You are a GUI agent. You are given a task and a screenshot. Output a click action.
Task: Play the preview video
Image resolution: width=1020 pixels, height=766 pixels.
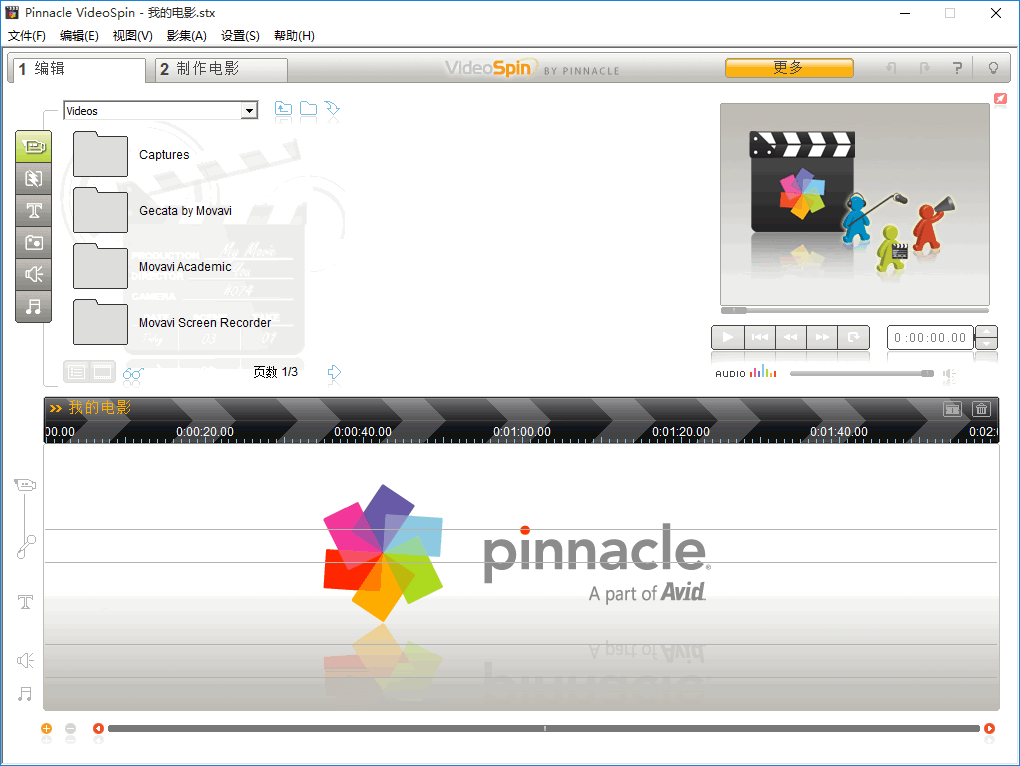click(728, 337)
